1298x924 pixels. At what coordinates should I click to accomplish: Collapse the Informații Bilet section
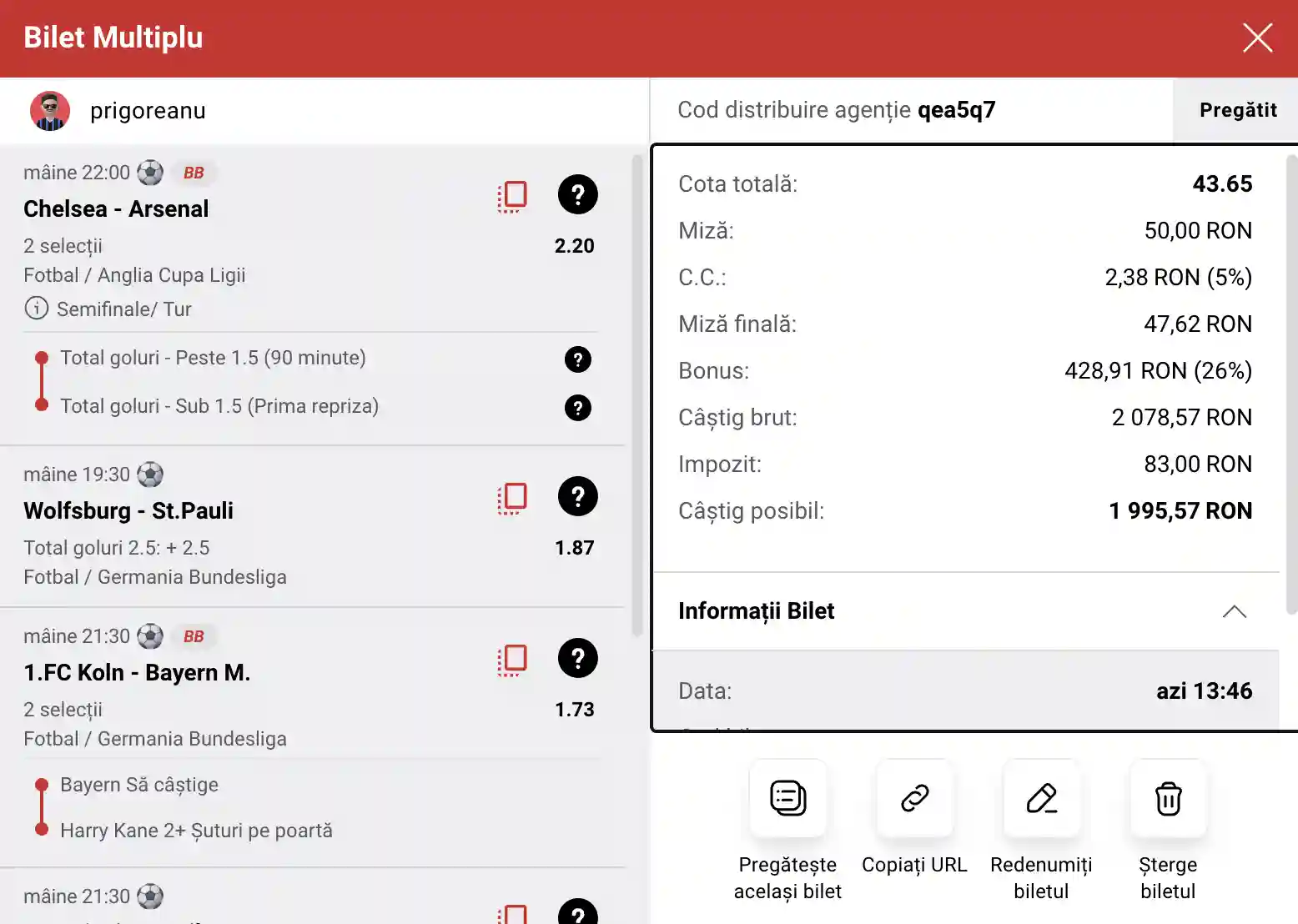1234,611
